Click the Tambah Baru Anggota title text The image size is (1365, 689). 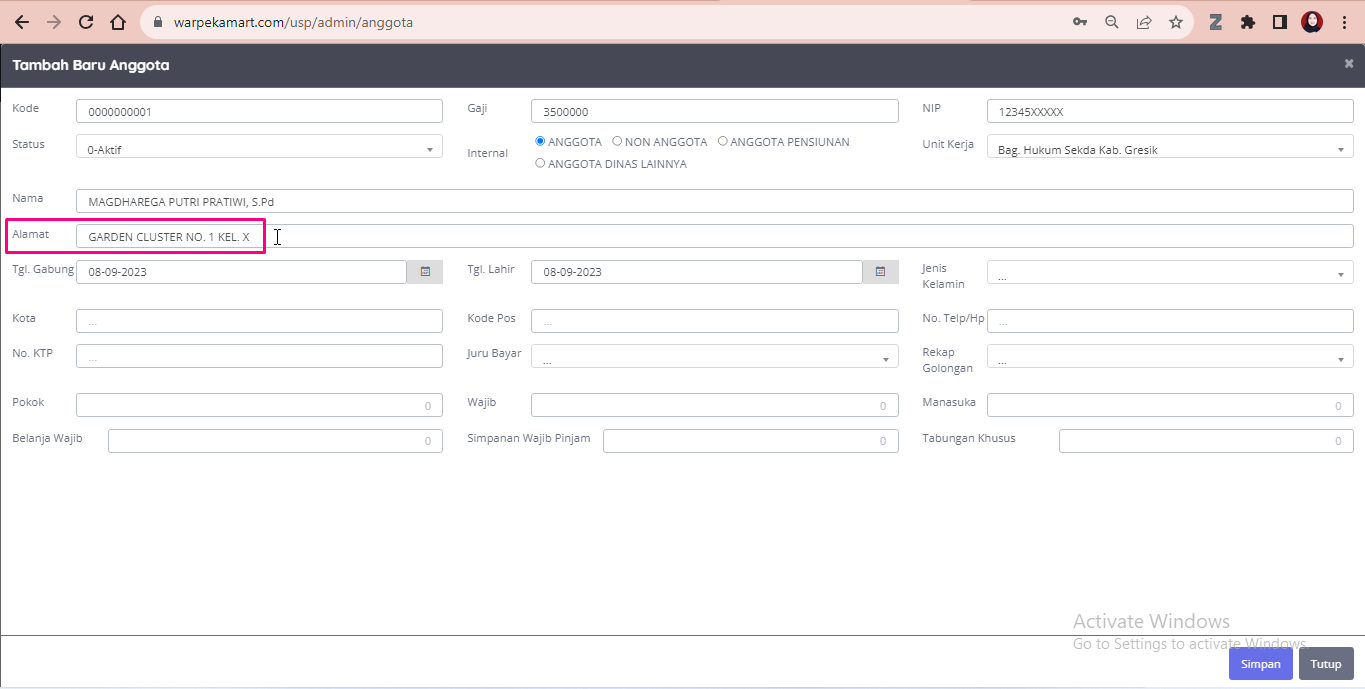click(x=91, y=65)
